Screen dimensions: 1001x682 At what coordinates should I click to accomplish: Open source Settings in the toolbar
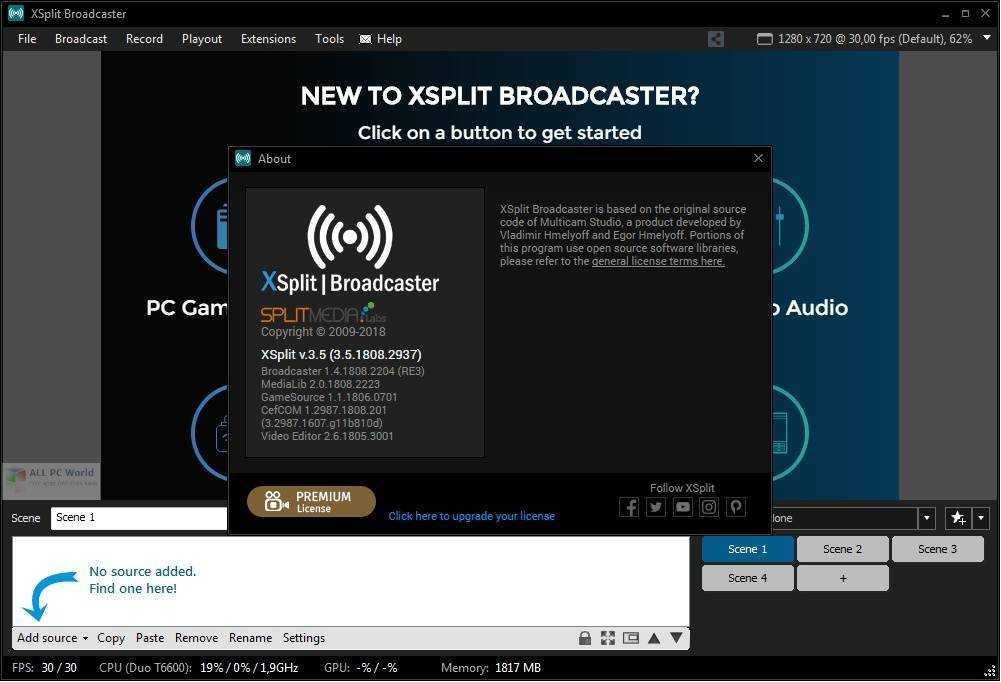pos(304,638)
